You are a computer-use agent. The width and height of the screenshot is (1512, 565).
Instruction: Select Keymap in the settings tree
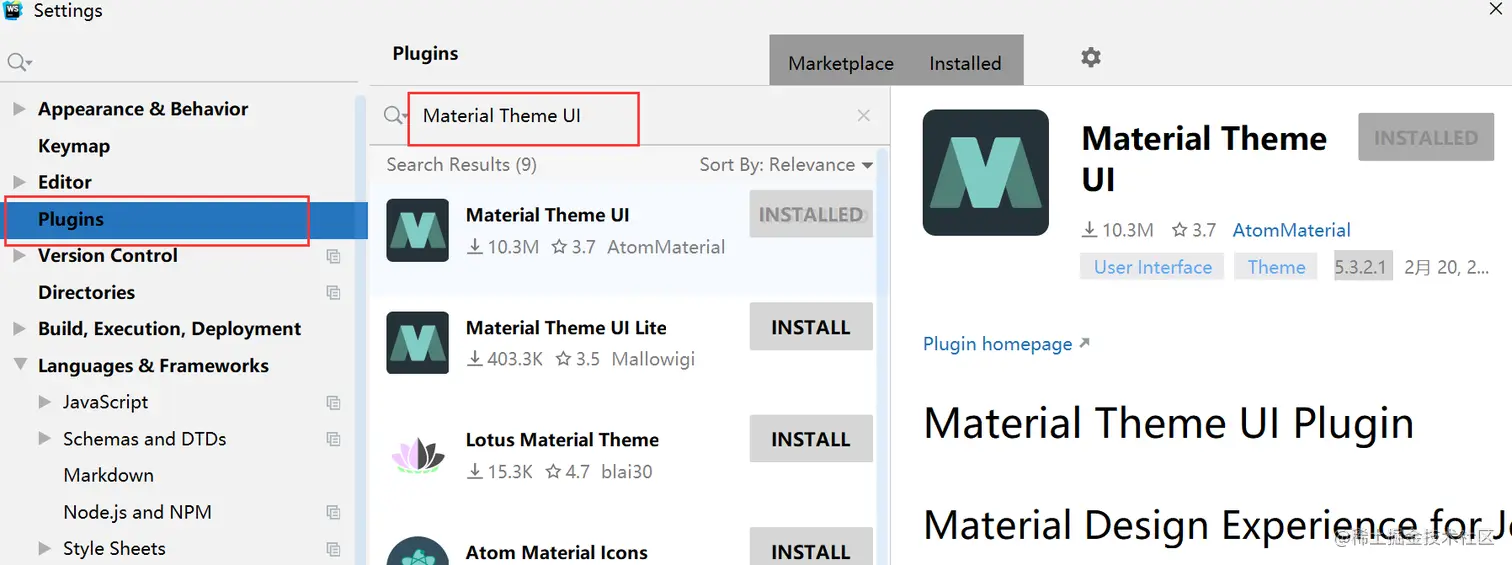[74, 146]
